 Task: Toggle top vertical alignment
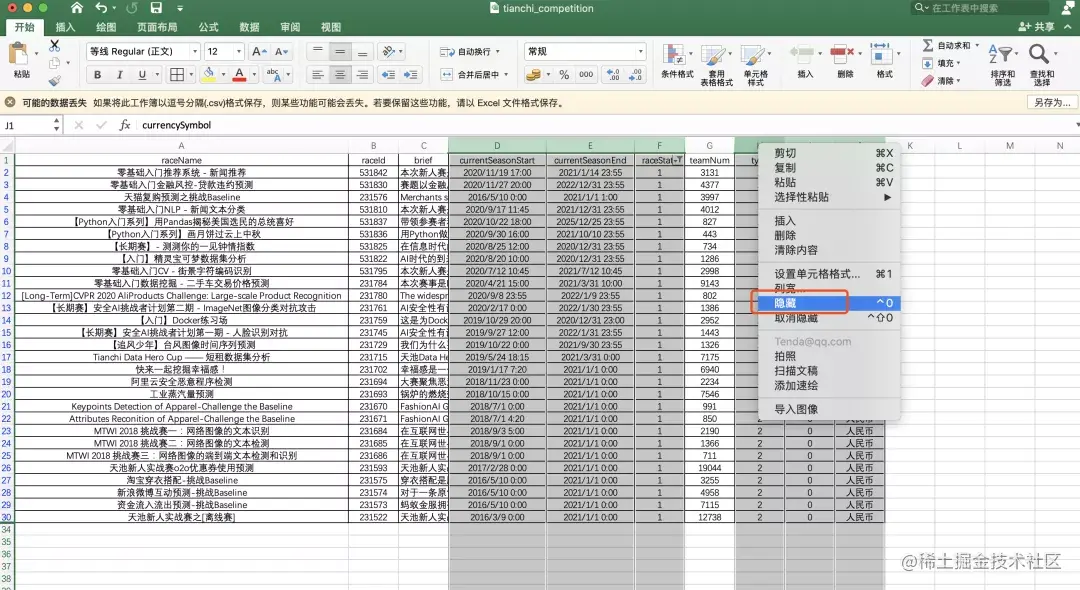point(318,52)
